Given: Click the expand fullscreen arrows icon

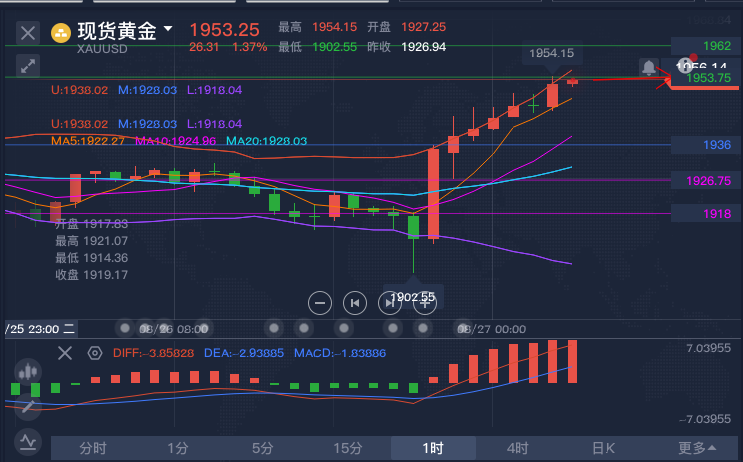Looking at the screenshot, I should (27, 66).
